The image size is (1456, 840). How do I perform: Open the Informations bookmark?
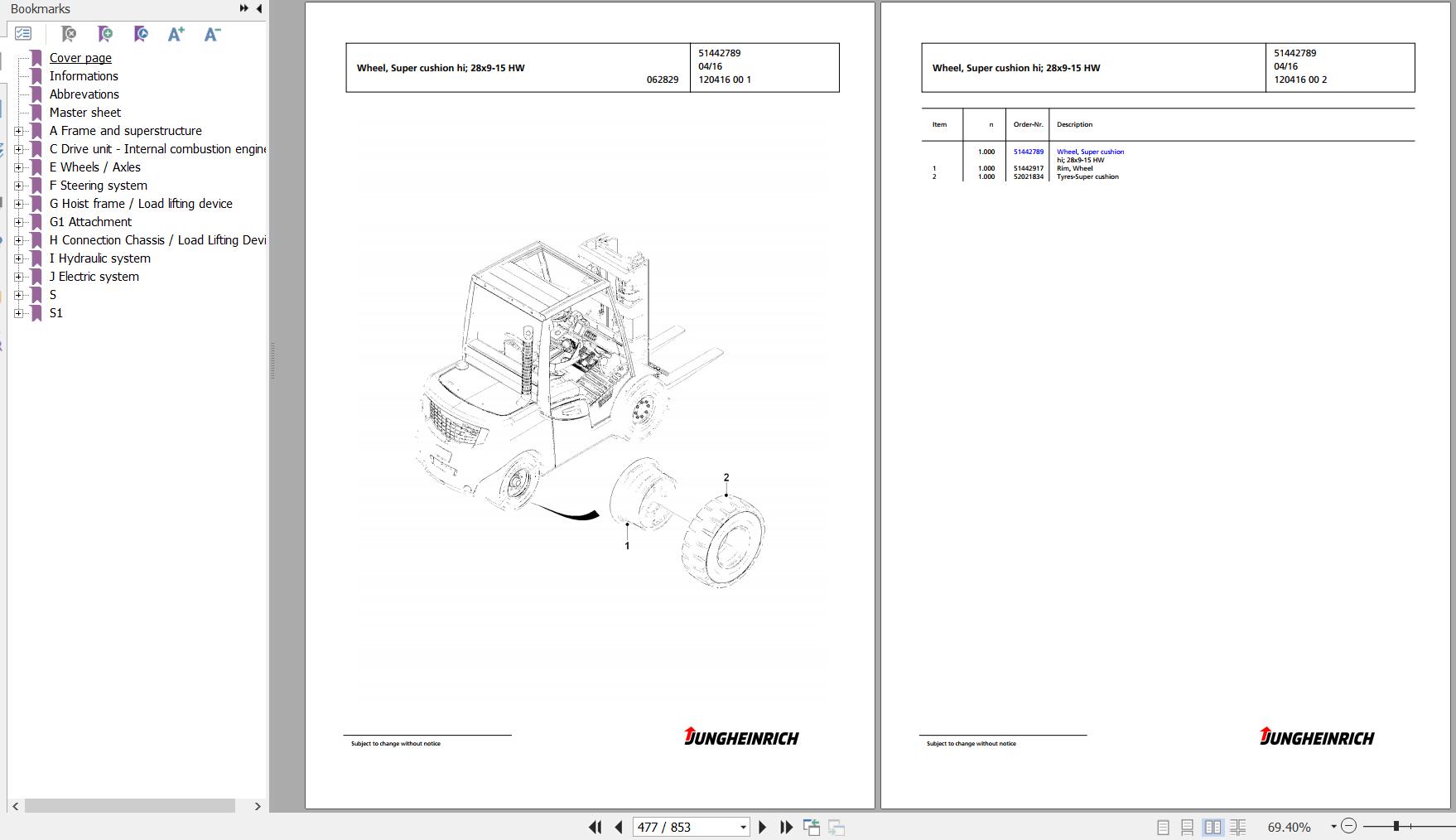pos(84,76)
